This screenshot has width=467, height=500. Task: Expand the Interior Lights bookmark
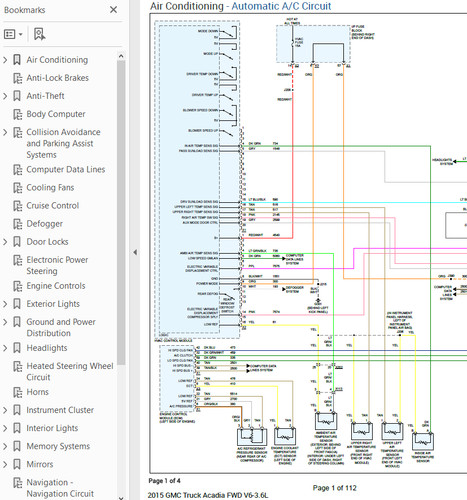(5, 428)
